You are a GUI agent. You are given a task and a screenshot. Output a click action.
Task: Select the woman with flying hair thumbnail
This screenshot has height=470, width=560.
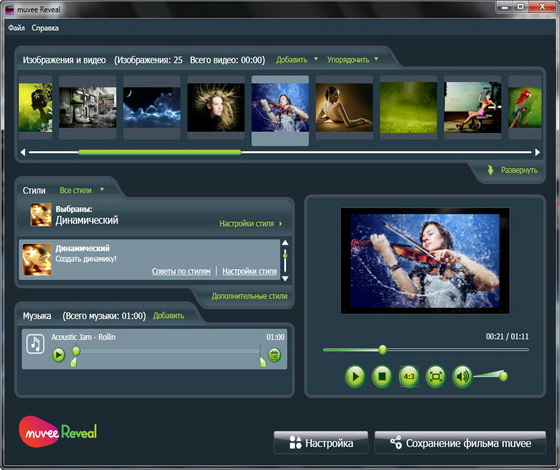click(x=216, y=107)
